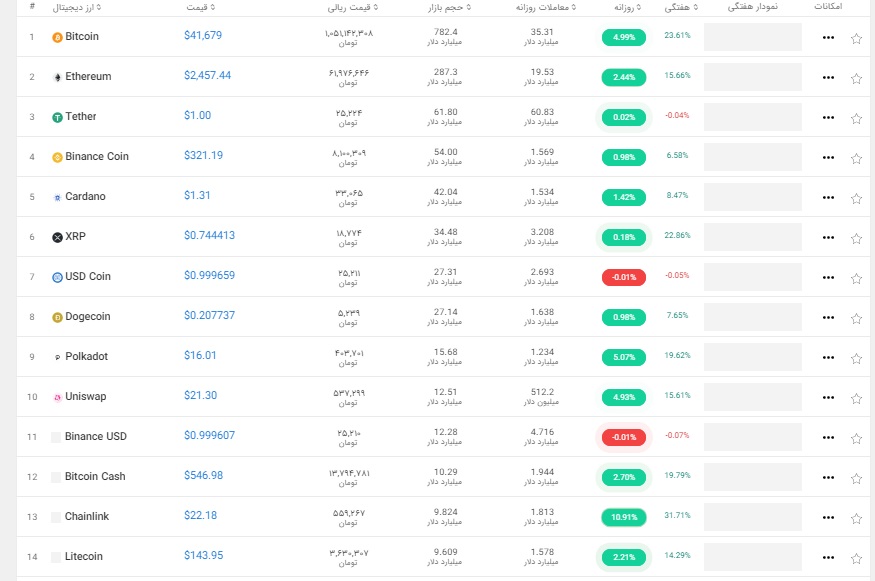Click the USD Coin logo icon
Screen dimensions: 875x581
tap(57, 277)
